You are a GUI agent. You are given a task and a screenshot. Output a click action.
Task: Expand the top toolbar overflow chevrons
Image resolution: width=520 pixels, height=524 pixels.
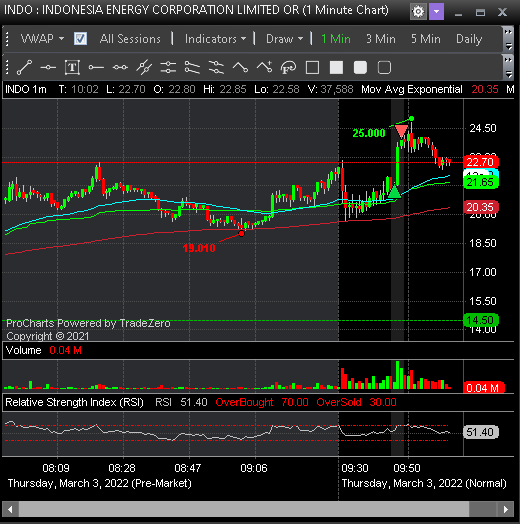(508, 32)
